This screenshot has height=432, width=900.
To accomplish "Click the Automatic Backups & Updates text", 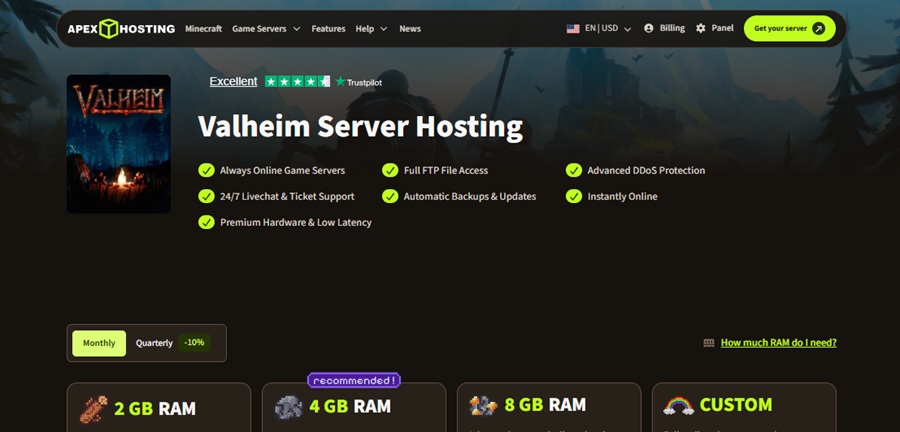I will [x=470, y=196].
